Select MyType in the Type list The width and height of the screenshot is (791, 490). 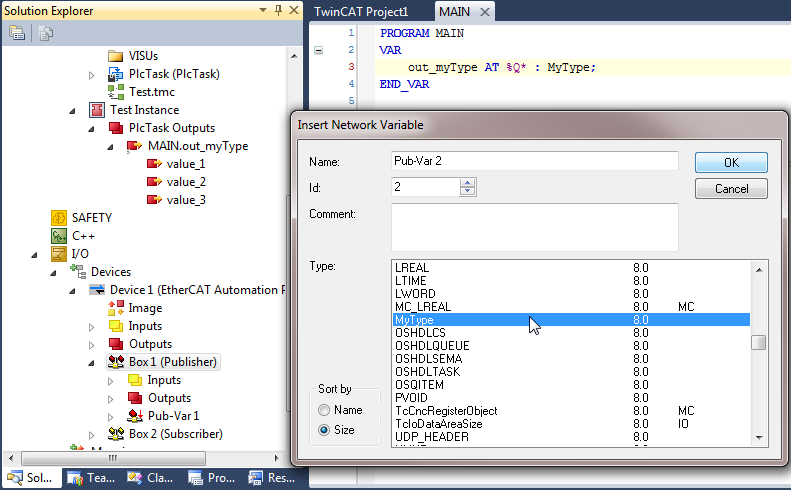point(571,320)
